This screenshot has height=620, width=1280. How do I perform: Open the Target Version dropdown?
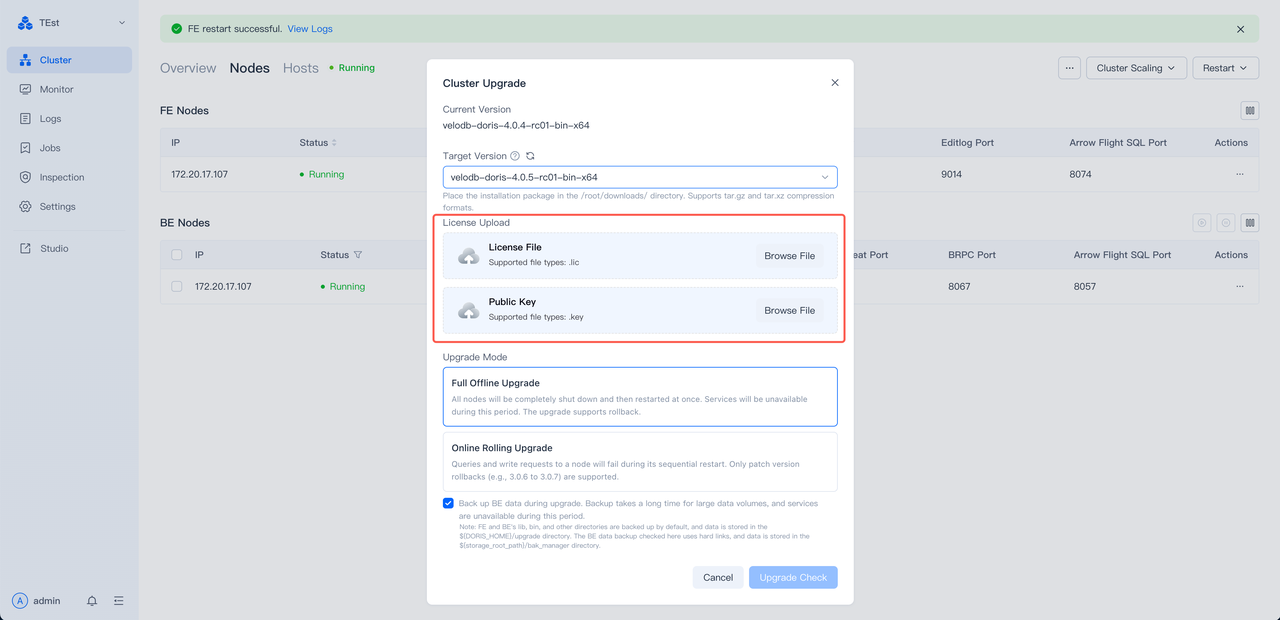640,177
